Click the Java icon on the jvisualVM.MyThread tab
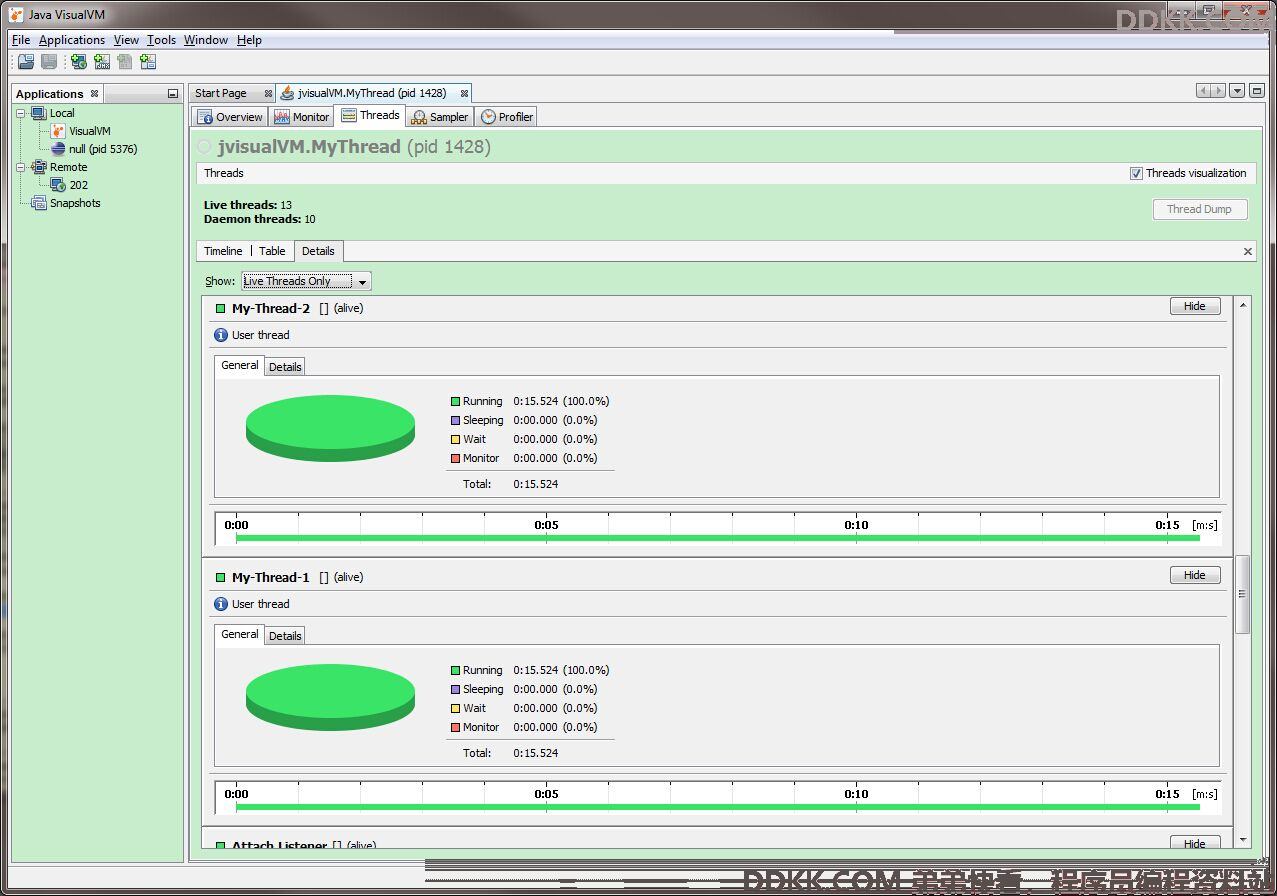 coord(288,93)
